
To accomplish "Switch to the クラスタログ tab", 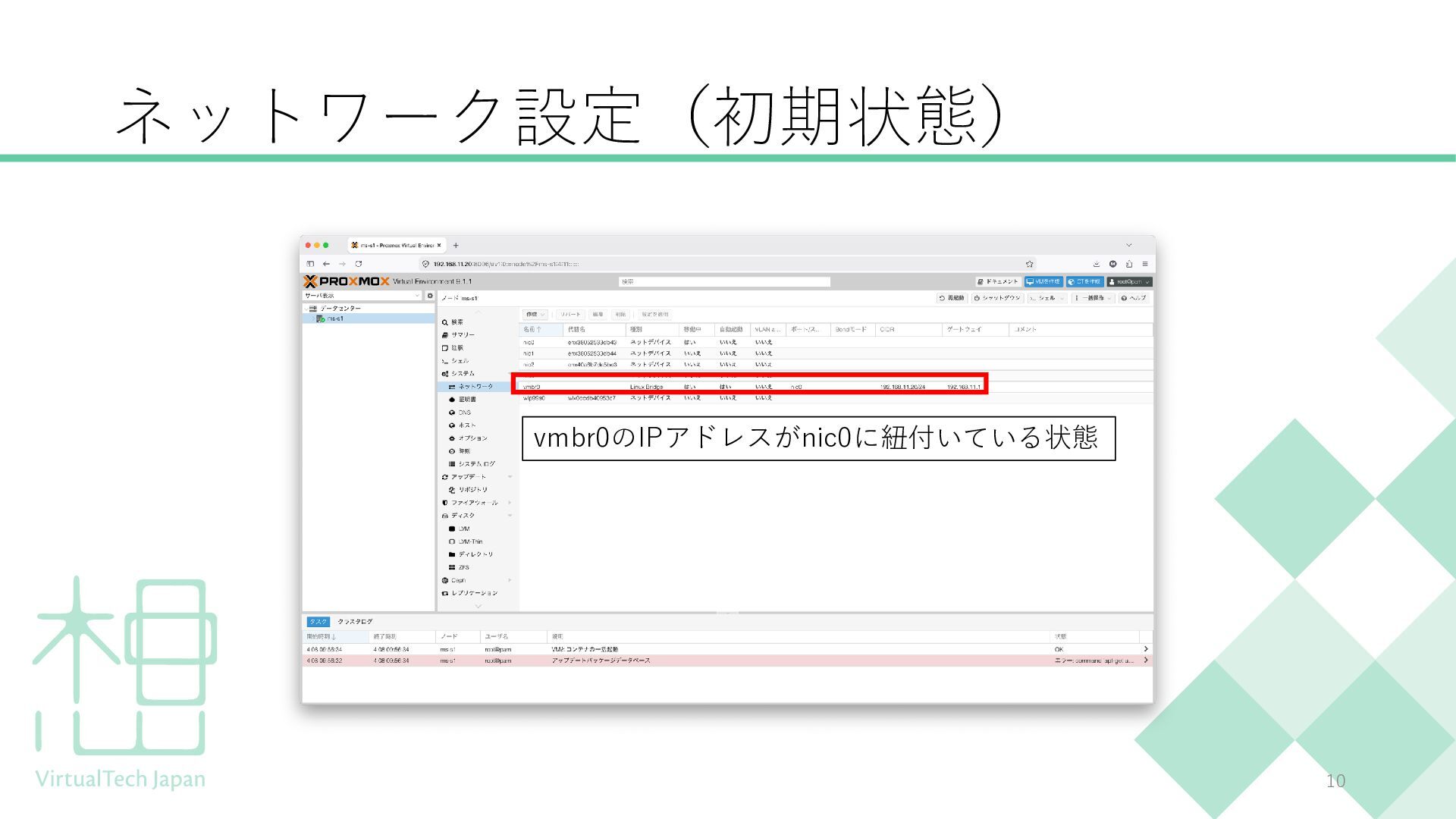I will (355, 622).
